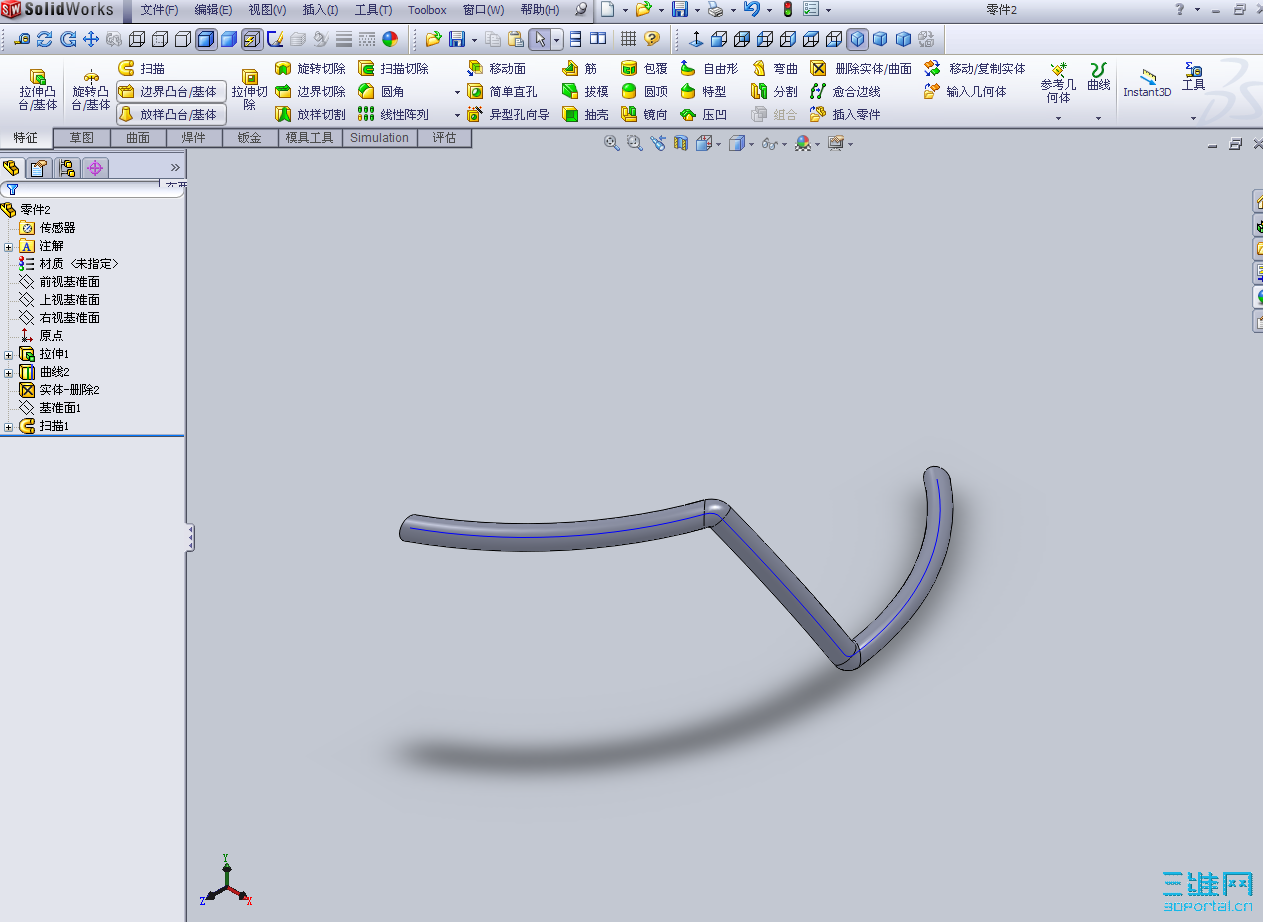Open the 参考几何体 reference geometry dropdown
Viewport: 1263px width, 922px height.
tap(1058, 118)
